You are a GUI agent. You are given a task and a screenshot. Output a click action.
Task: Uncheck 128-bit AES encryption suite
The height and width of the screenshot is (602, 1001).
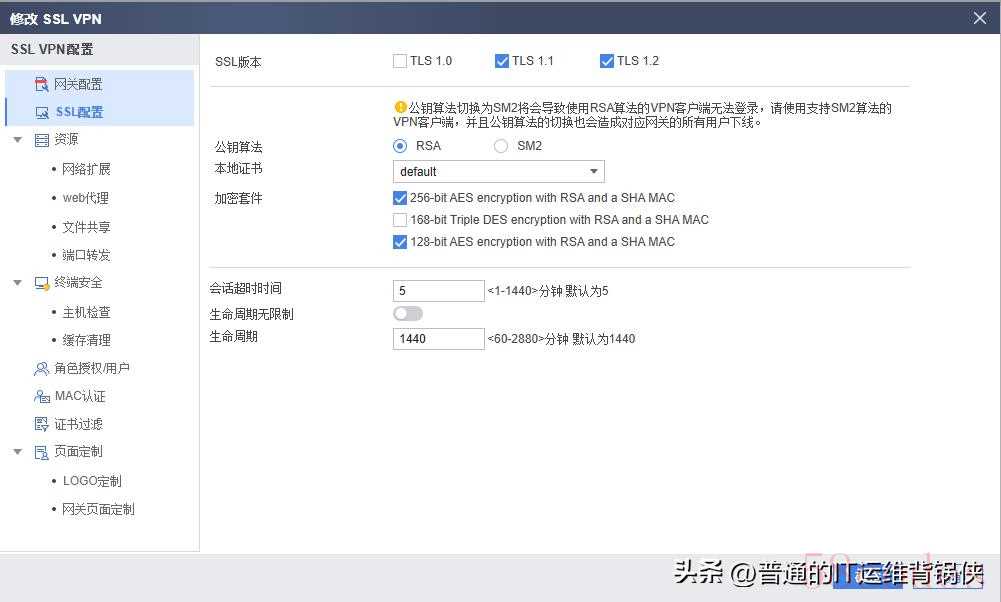coord(400,242)
